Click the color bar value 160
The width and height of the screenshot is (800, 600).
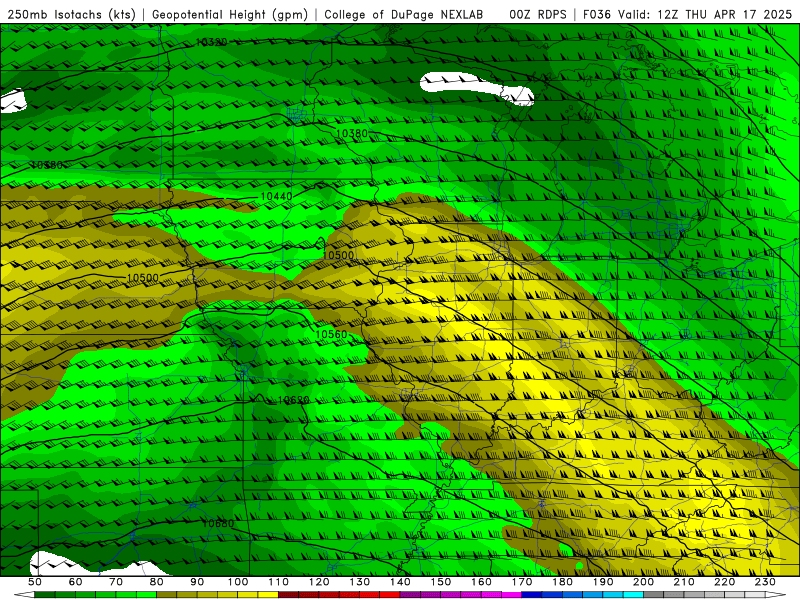(482, 582)
